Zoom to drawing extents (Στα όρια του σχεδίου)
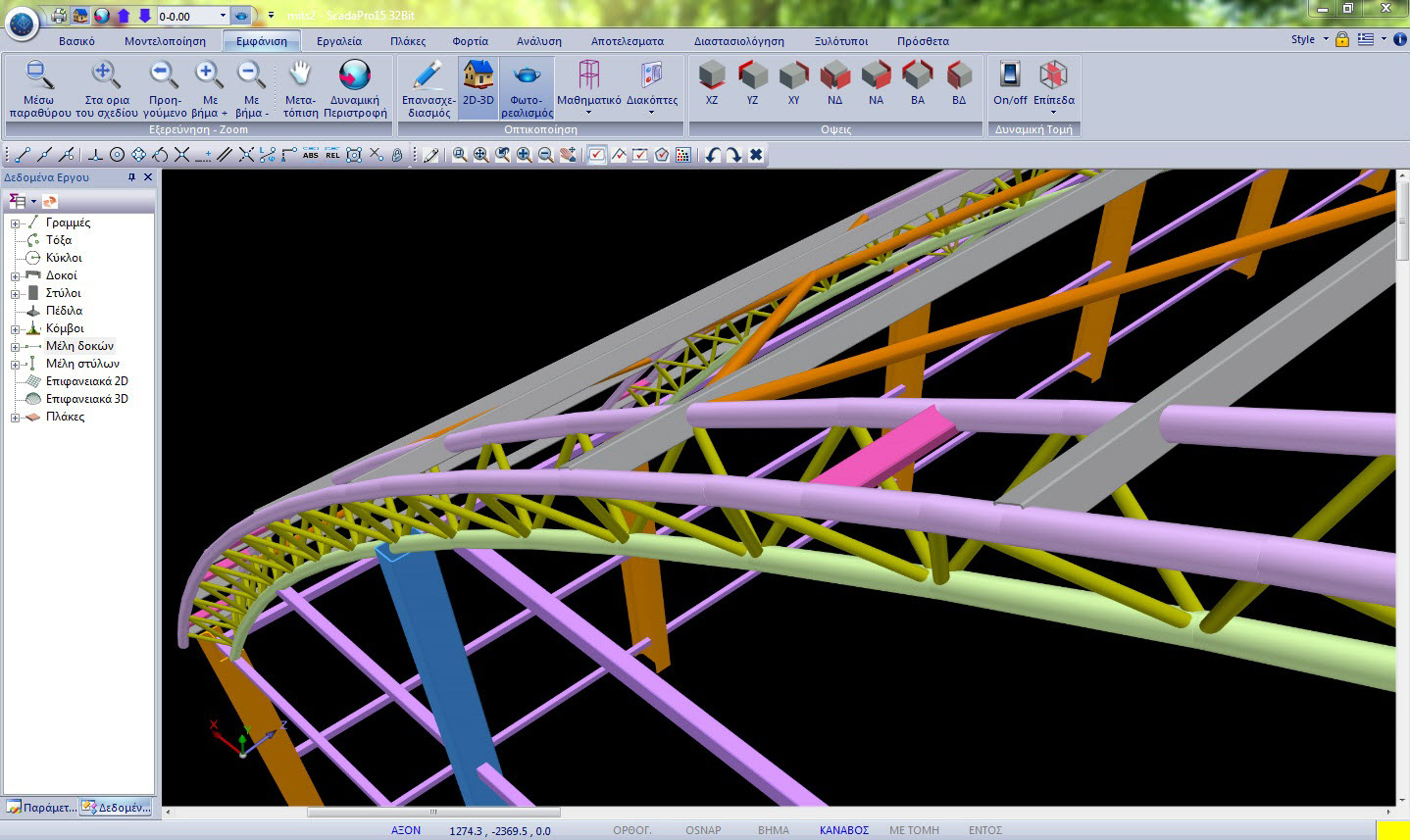The height and width of the screenshot is (840, 1410). pos(106,88)
